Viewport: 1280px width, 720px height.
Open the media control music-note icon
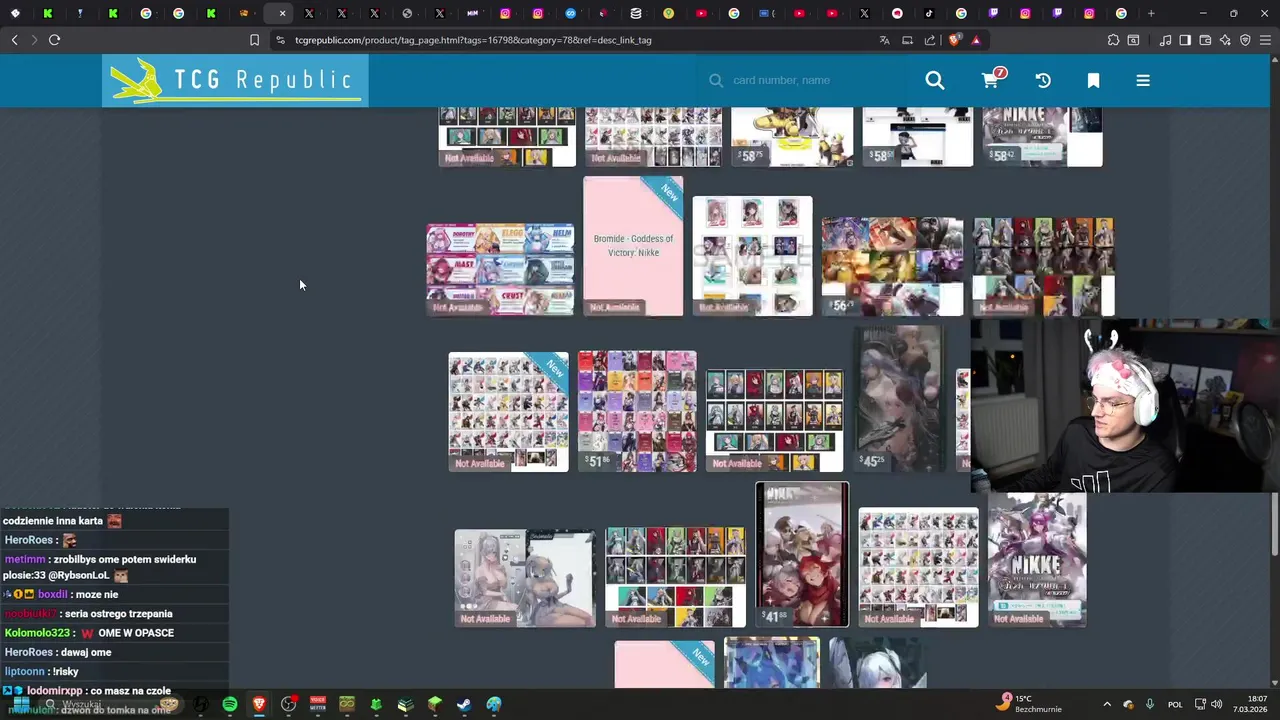click(x=1165, y=40)
